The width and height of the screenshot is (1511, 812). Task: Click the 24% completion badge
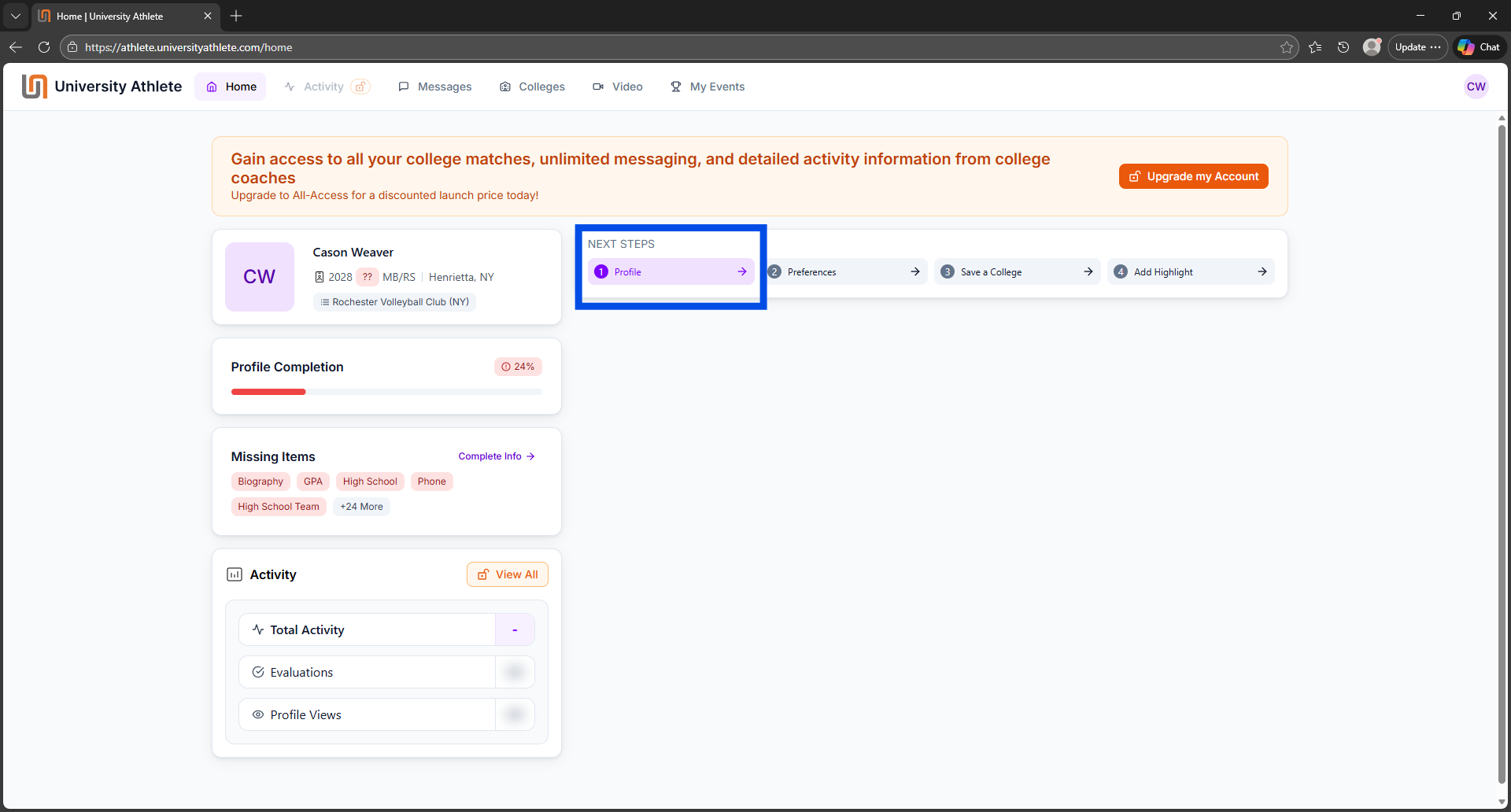coord(518,367)
